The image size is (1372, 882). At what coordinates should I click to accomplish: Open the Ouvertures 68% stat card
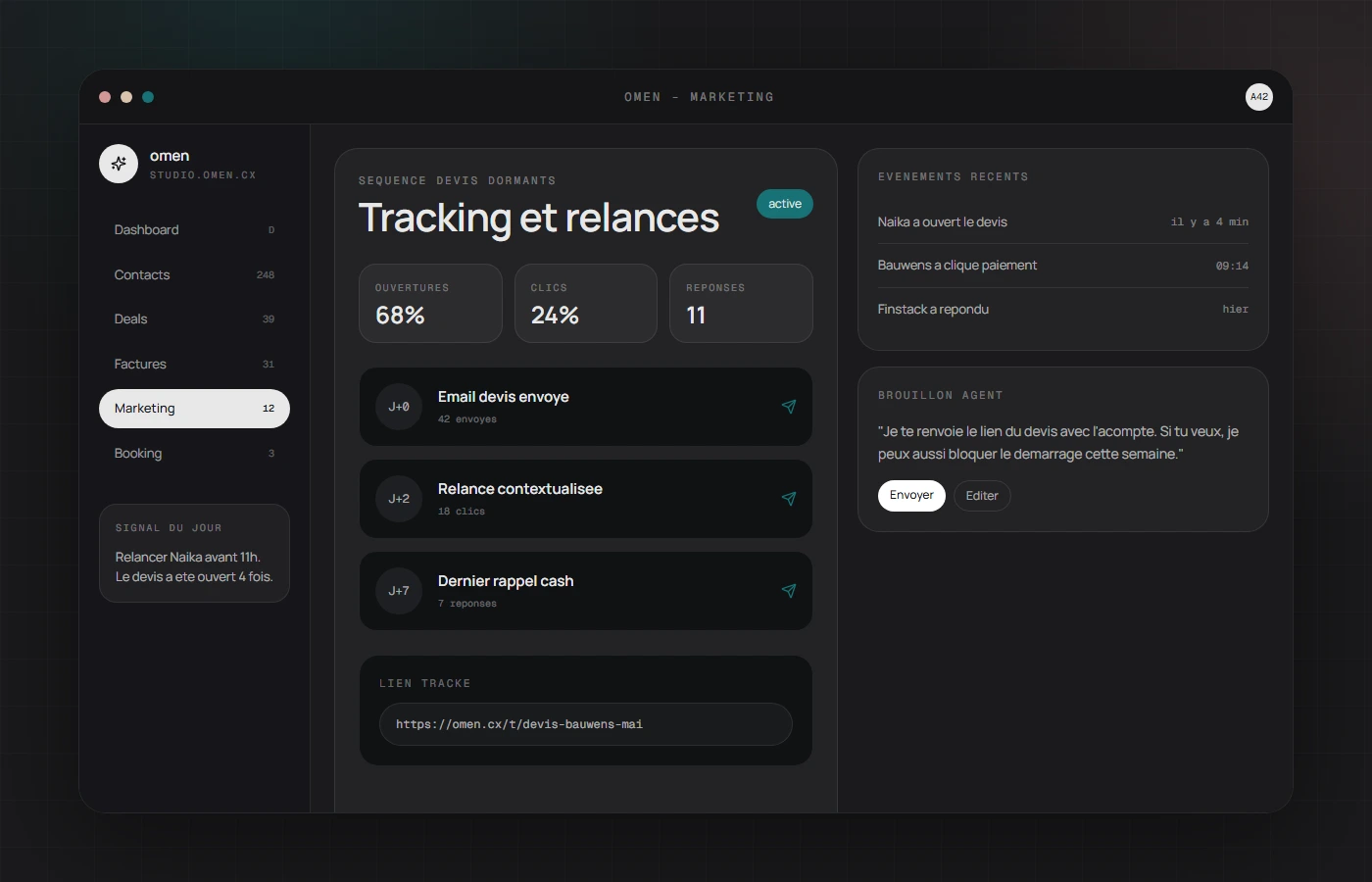tap(430, 303)
